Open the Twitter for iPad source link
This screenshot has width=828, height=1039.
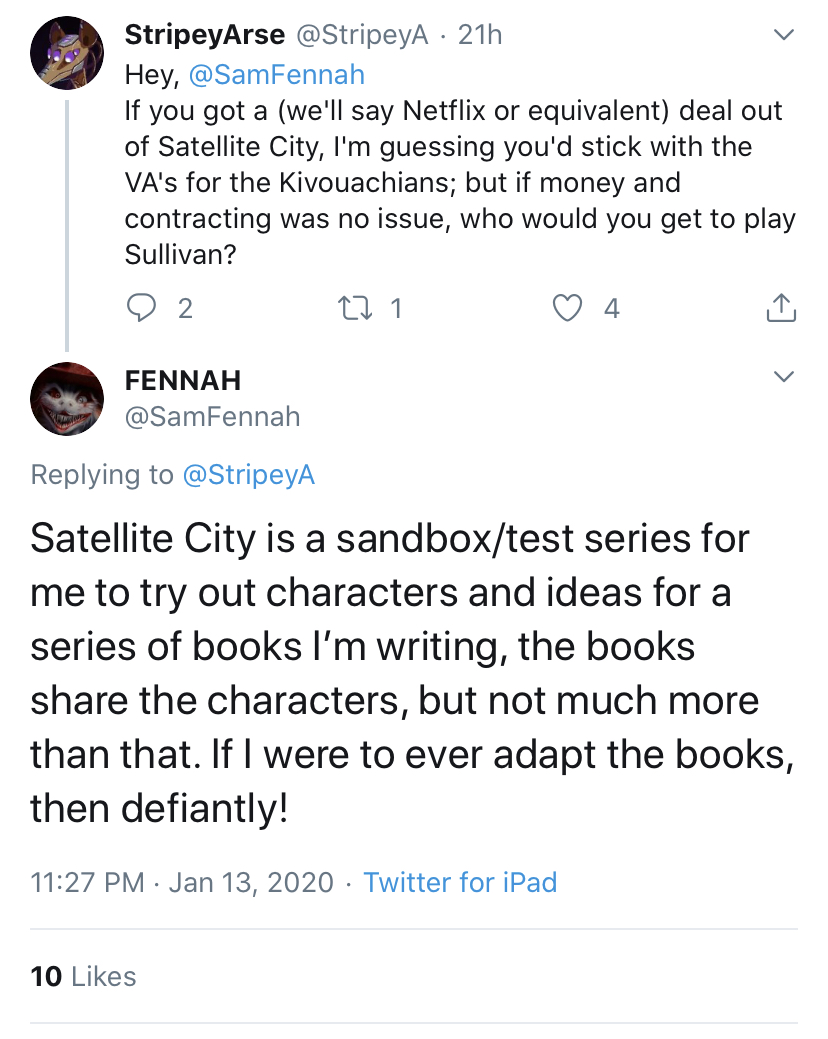click(x=460, y=883)
